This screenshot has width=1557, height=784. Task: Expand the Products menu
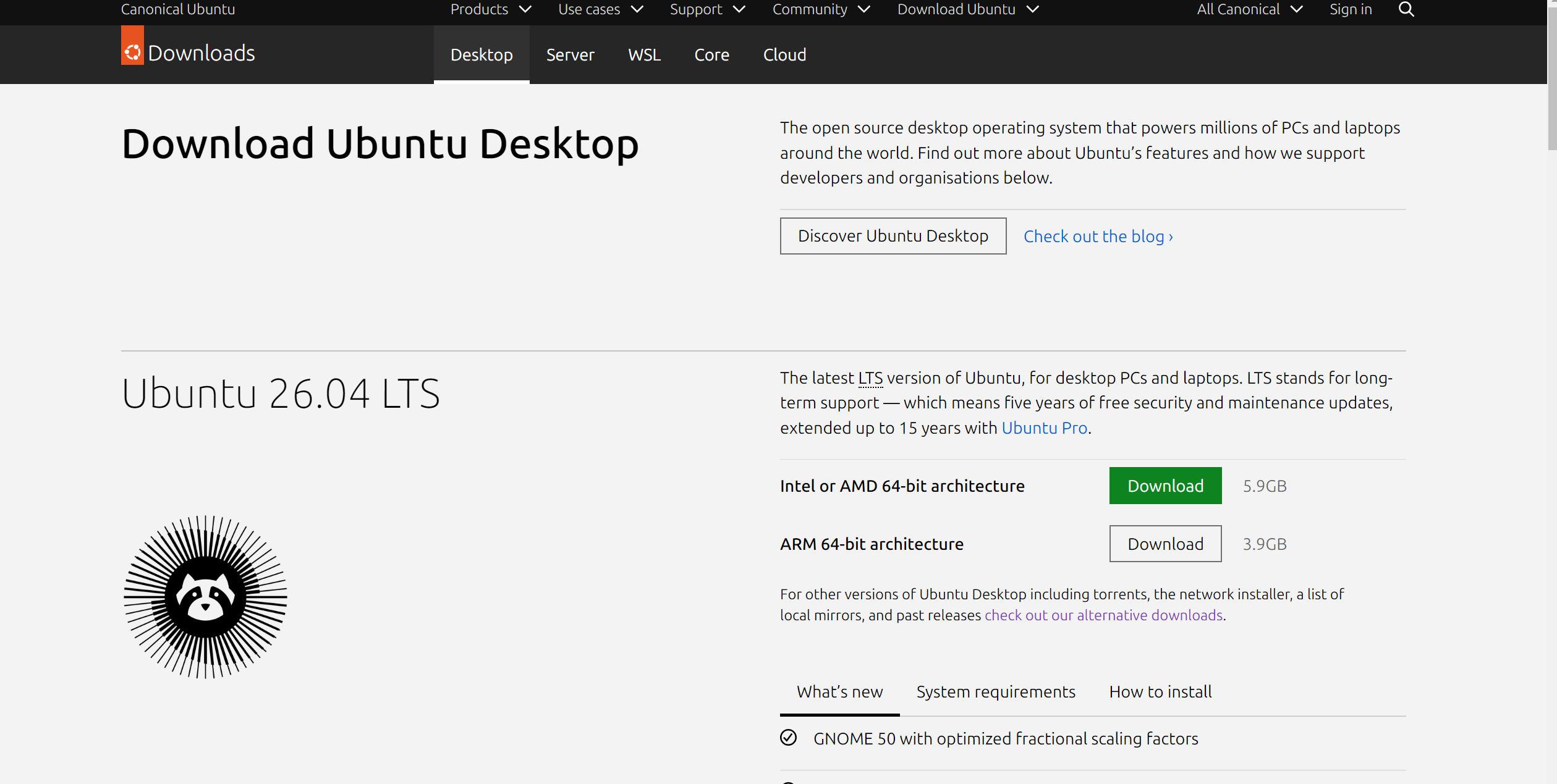(x=491, y=9)
